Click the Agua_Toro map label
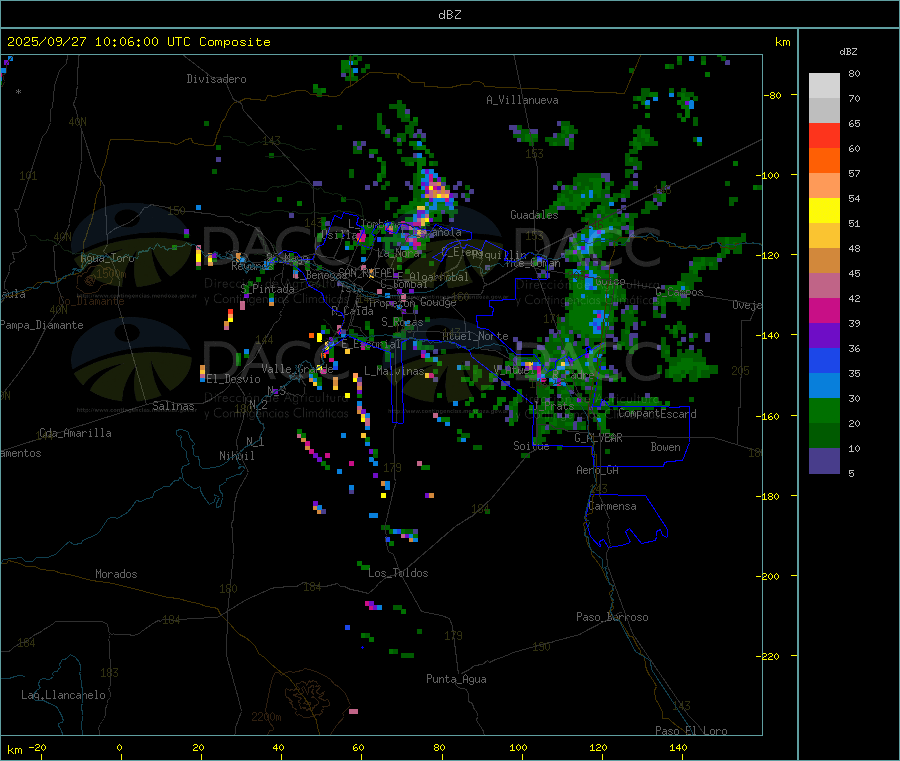This screenshot has height=761, width=900. 107,258
